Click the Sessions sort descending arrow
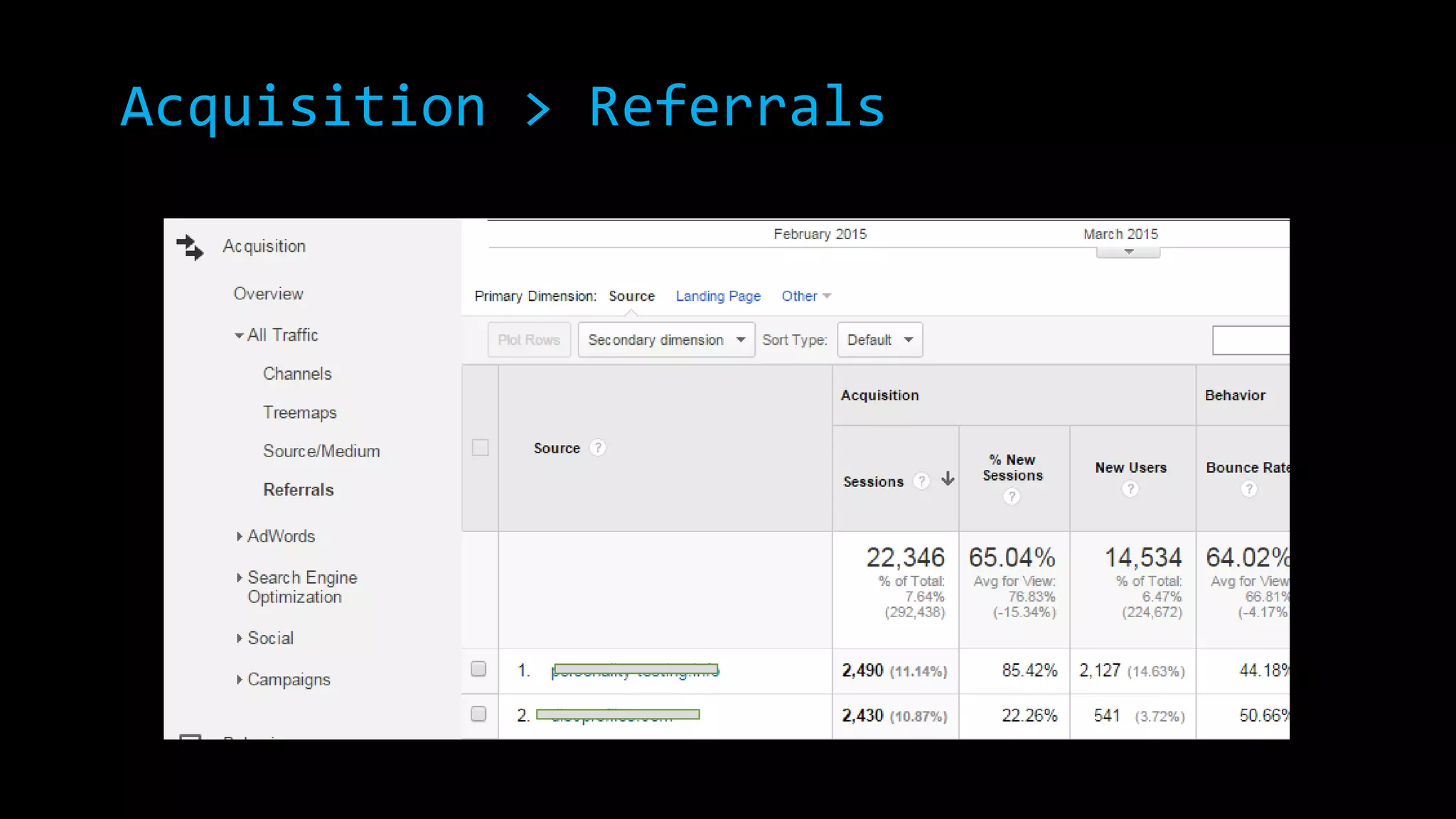The height and width of the screenshot is (819, 1456). coord(948,478)
